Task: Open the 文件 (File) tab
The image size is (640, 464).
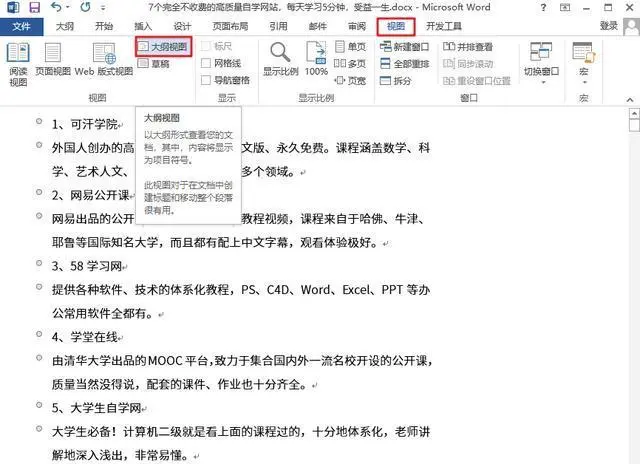Action: 21,27
